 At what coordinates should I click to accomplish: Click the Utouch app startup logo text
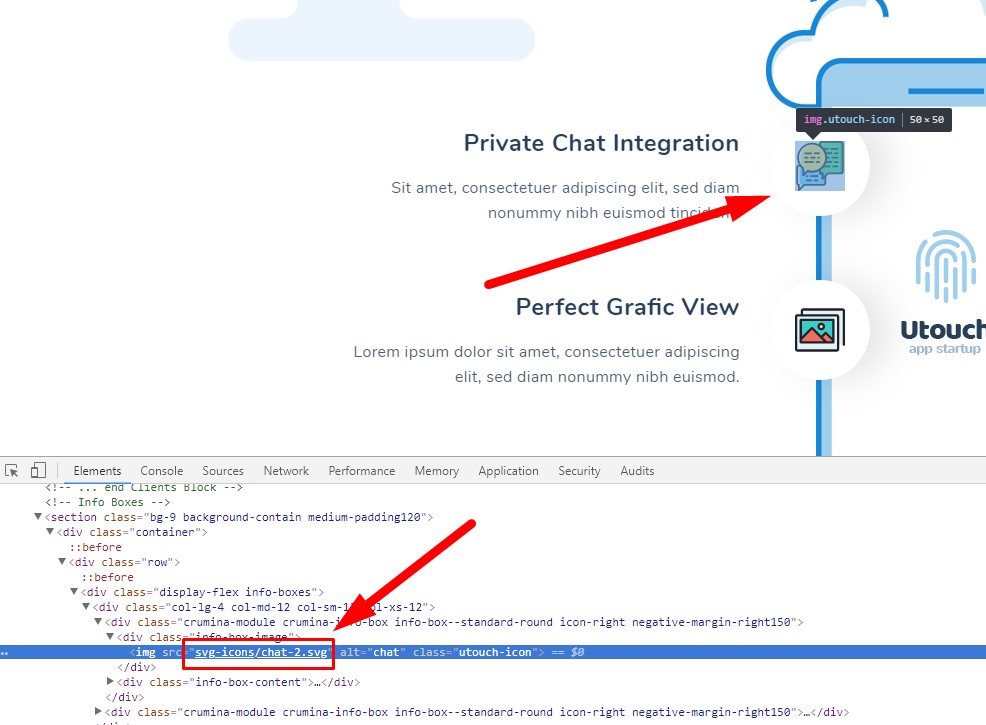tap(943, 337)
